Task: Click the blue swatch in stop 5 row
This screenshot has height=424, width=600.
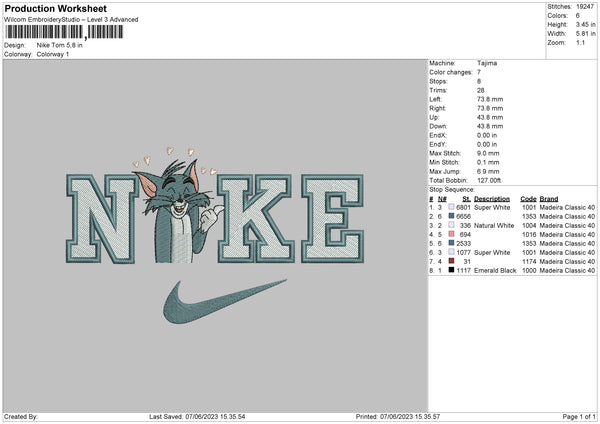Action: (x=451, y=243)
